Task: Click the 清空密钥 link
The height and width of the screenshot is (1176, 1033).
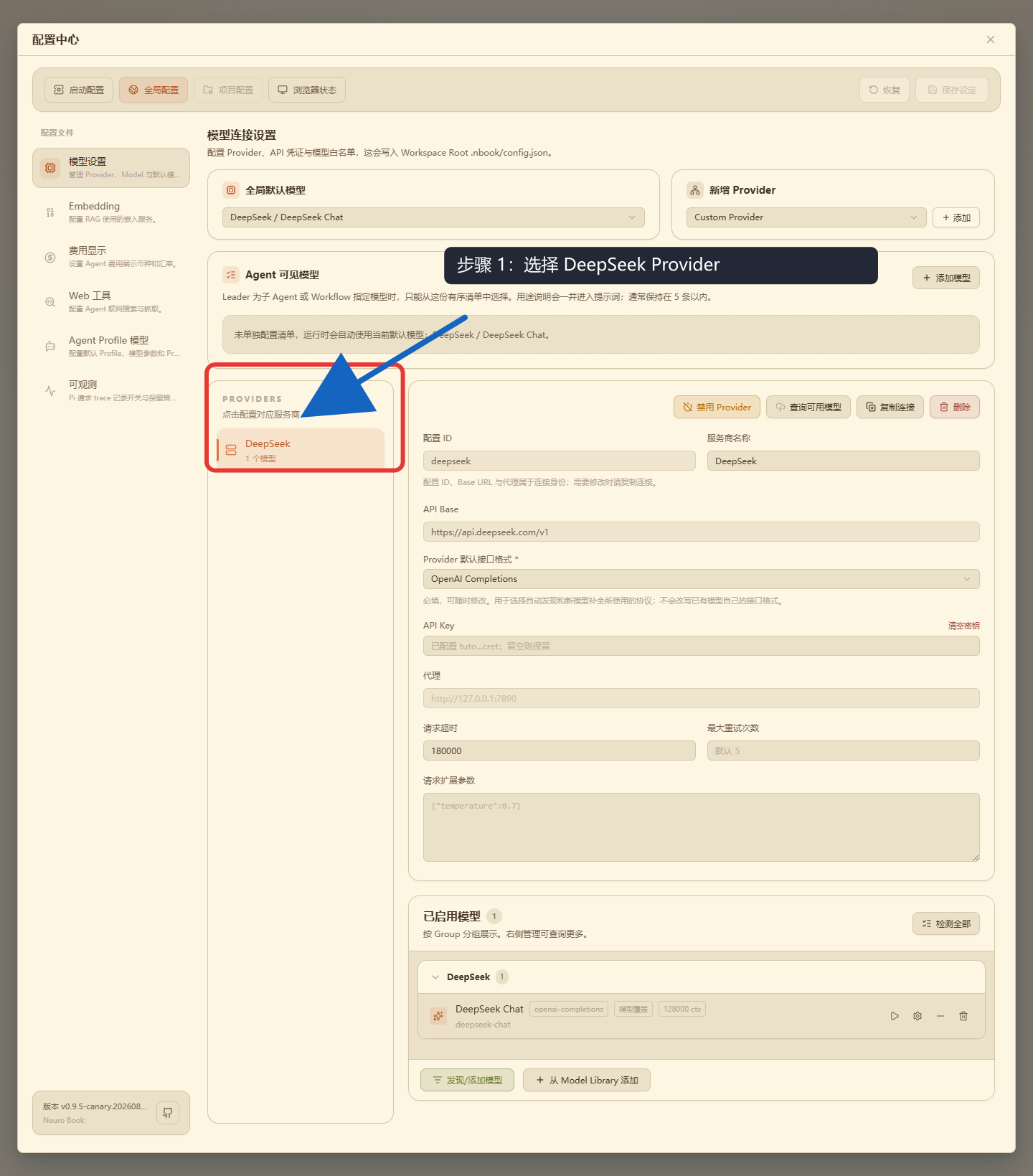Action: 963,626
